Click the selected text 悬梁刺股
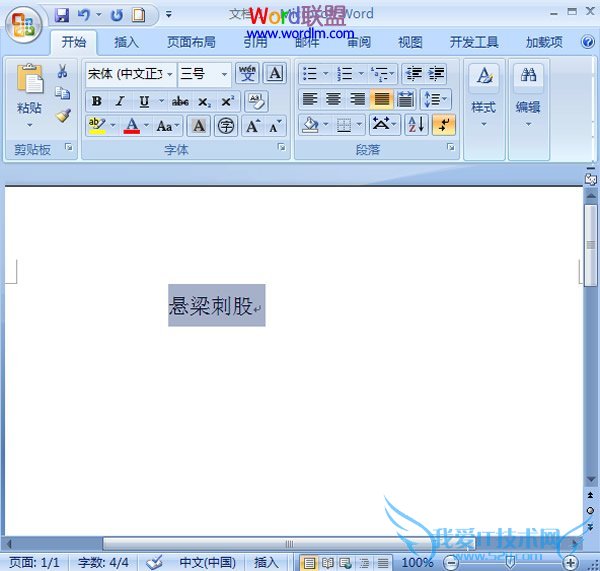 point(211,306)
